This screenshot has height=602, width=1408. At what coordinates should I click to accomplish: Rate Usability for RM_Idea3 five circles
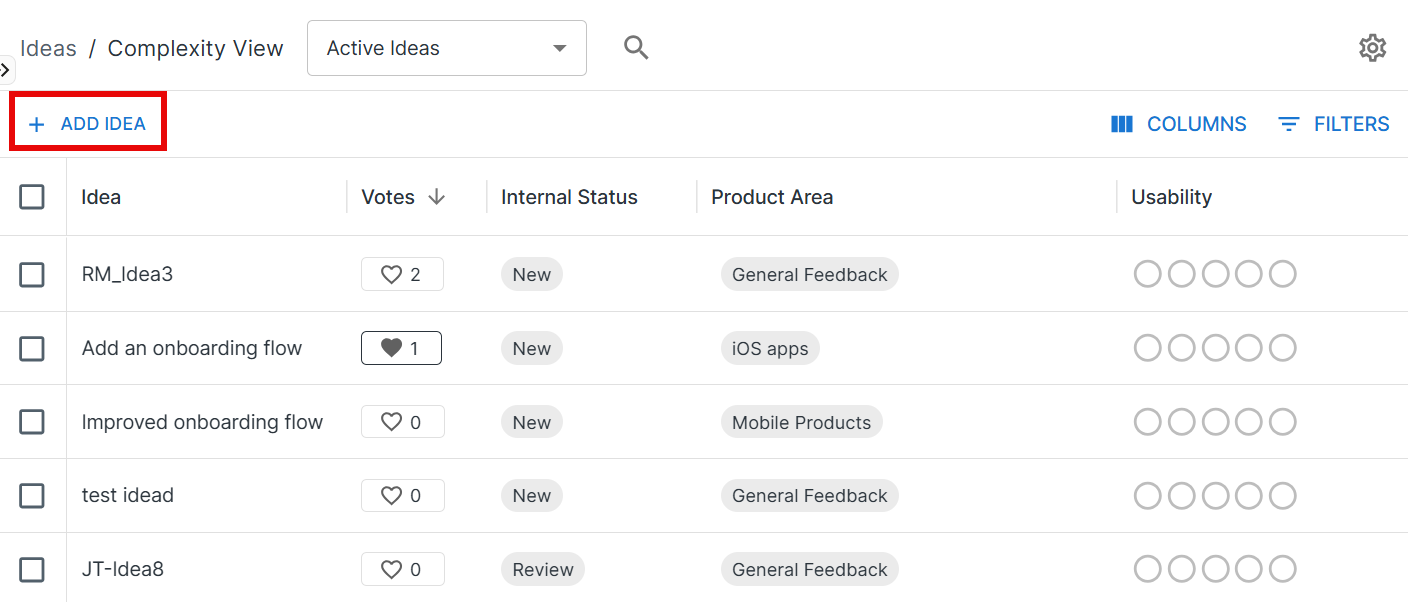point(1283,273)
